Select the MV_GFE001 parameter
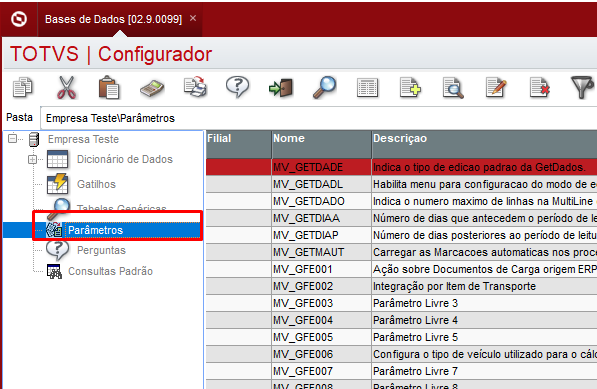The image size is (597, 389). [303, 269]
